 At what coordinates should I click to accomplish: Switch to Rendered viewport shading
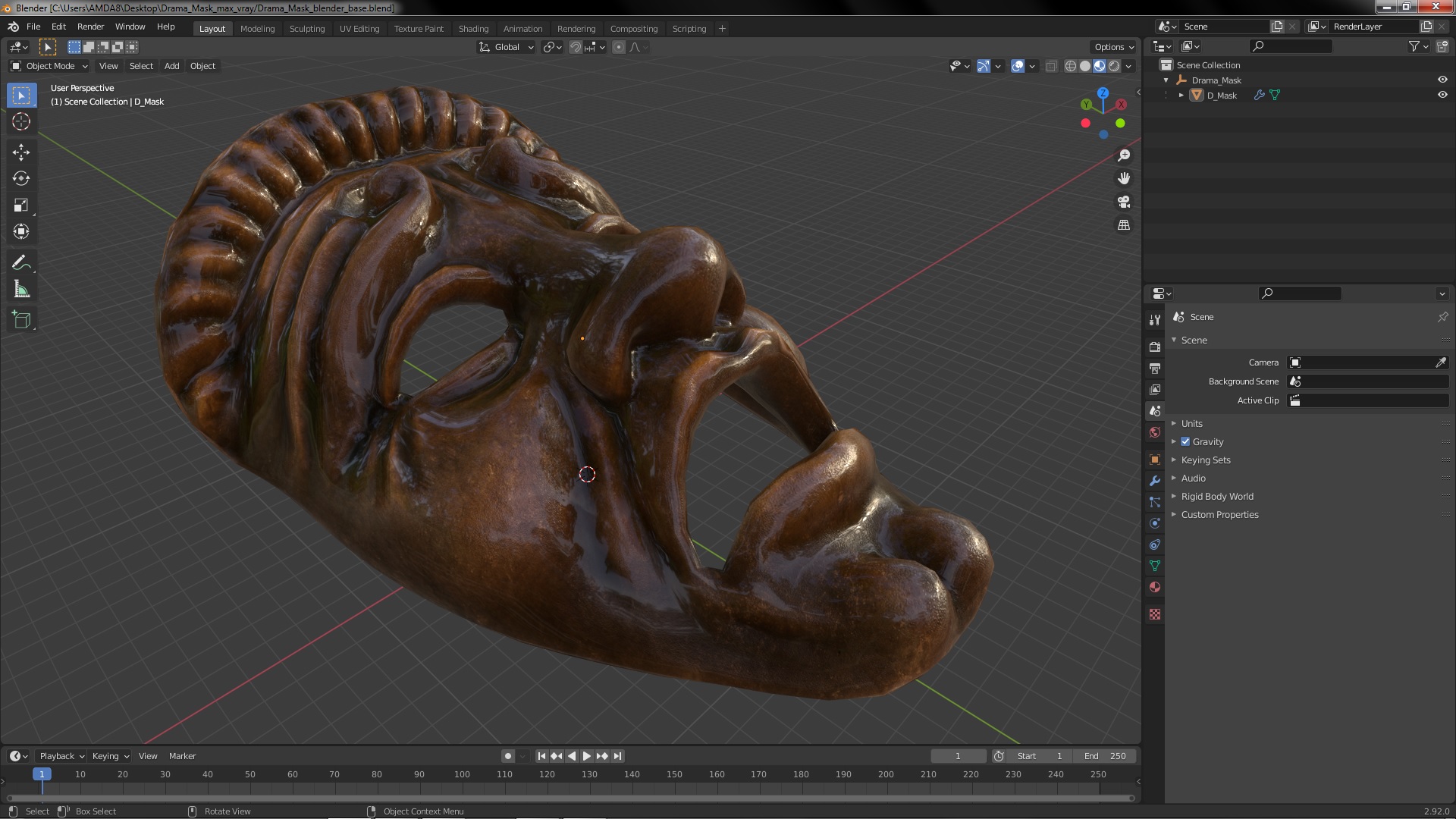1114,66
